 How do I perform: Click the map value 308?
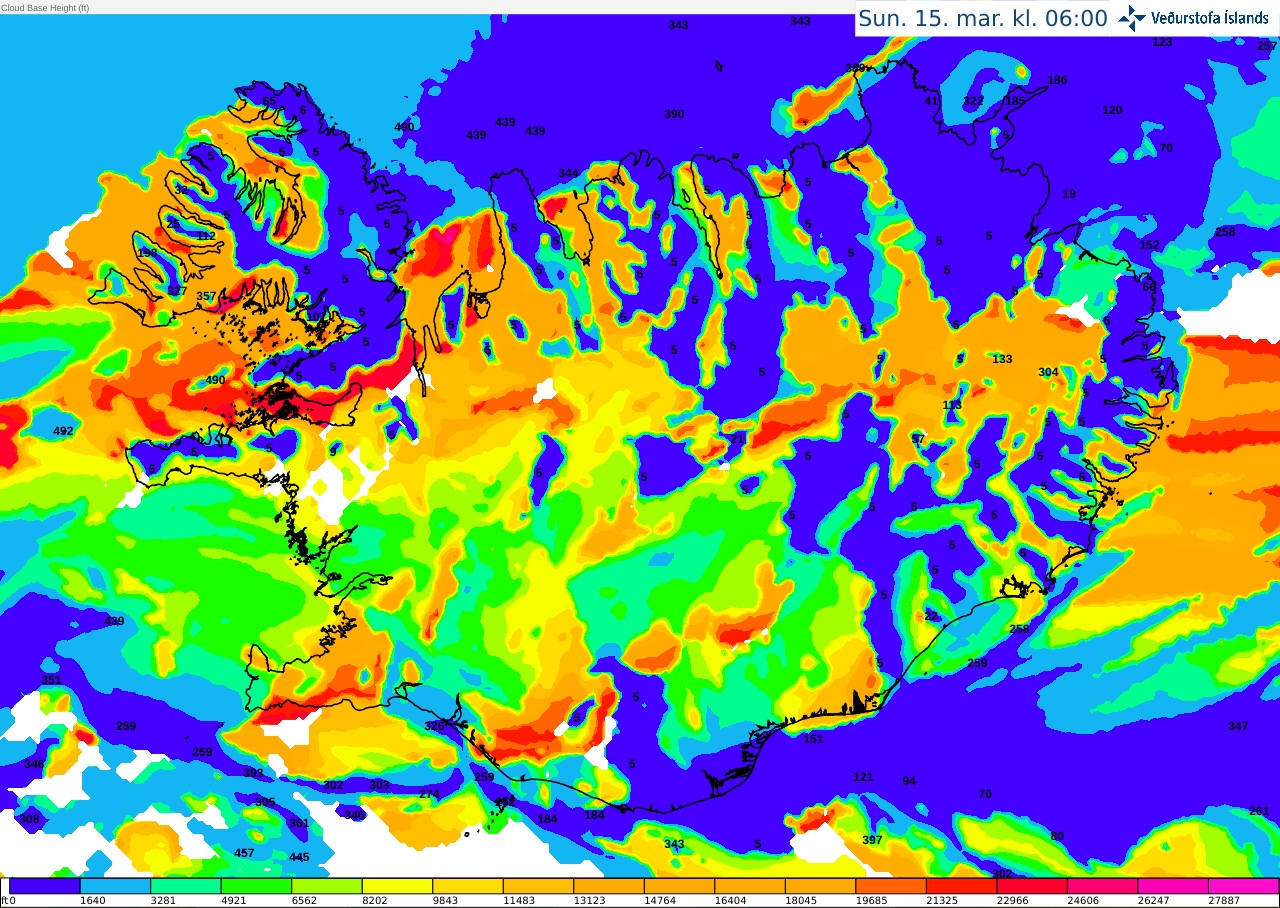tap(29, 819)
